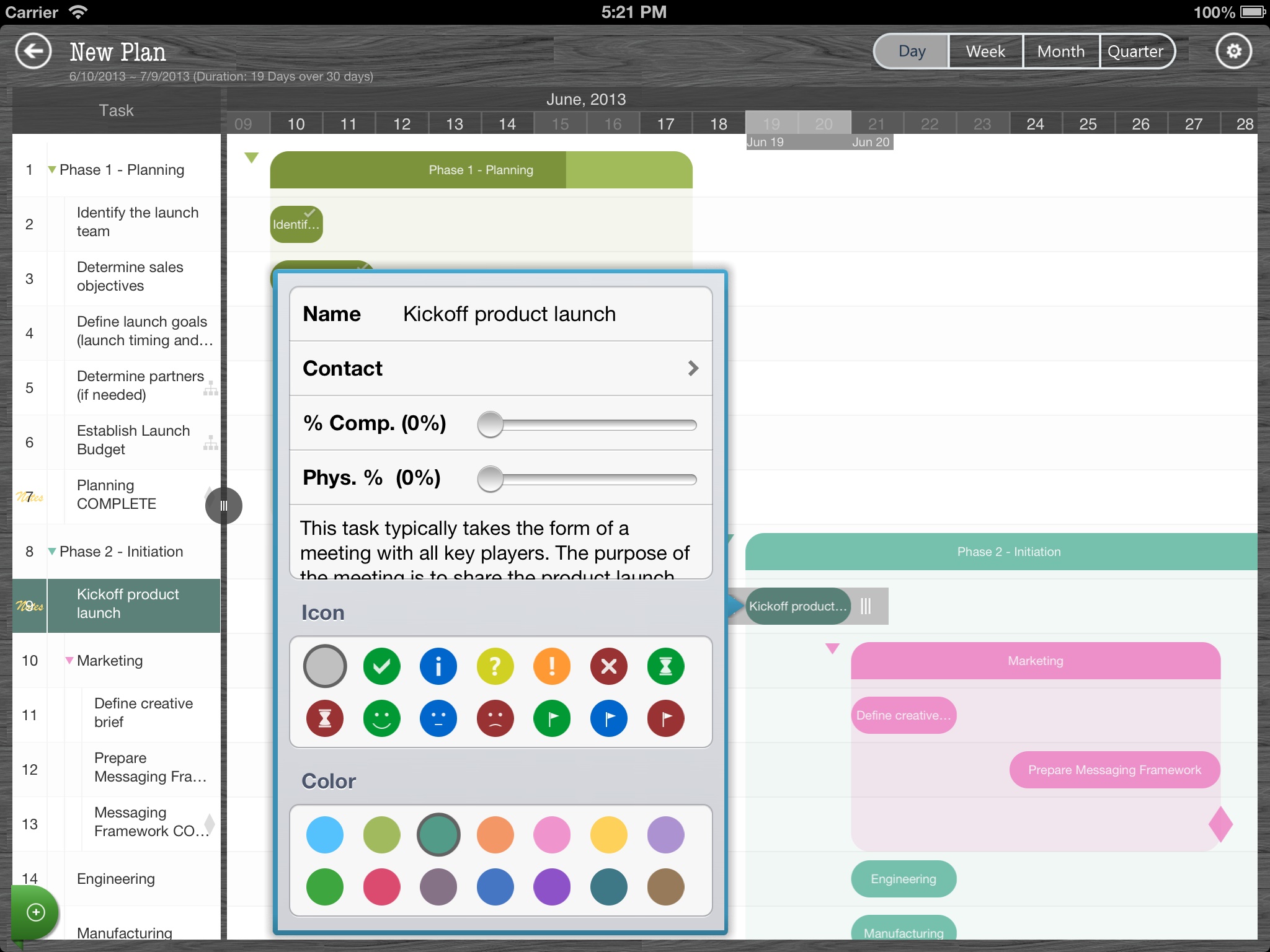The width and height of the screenshot is (1270, 952).
Task: Choose the blue info task icon
Action: [x=438, y=666]
